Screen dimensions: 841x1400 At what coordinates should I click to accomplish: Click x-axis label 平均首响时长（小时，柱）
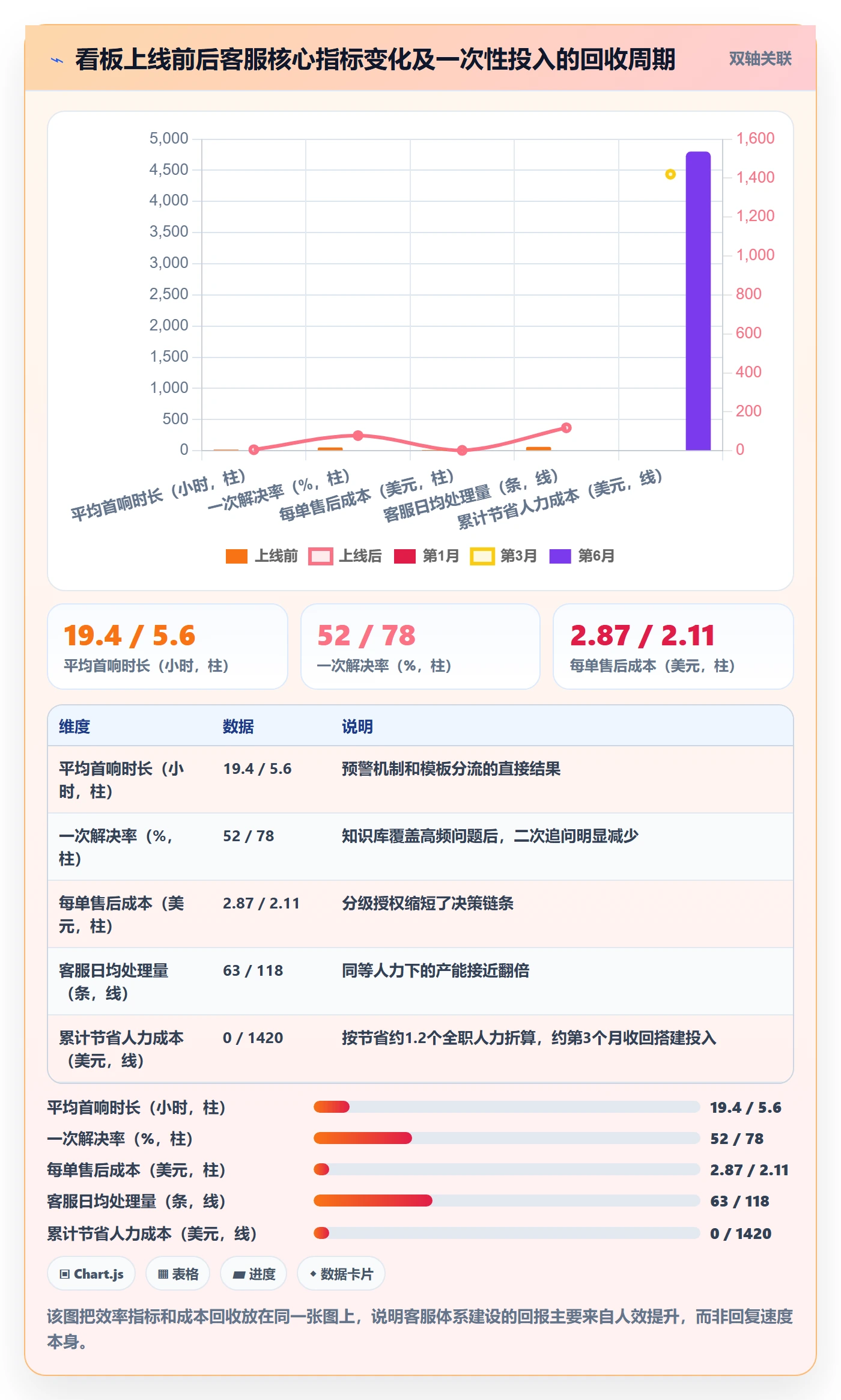click(159, 496)
